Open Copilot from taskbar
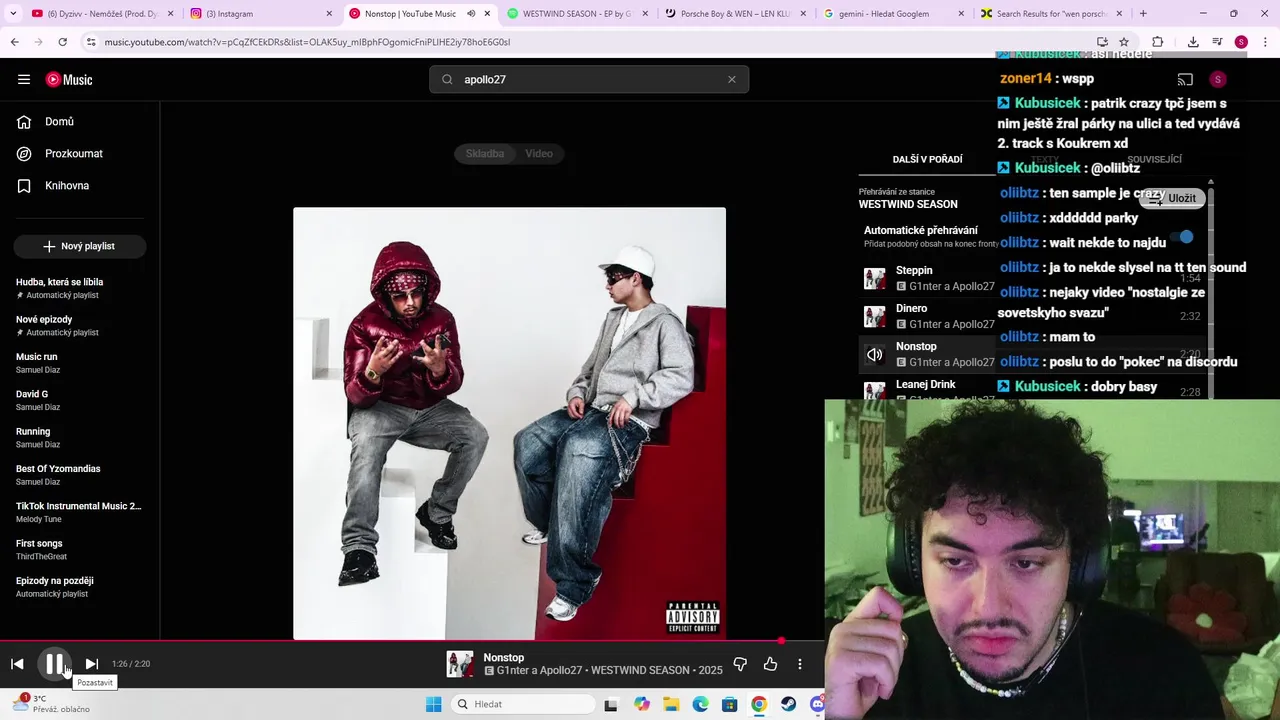Viewport: 1280px width, 720px height. 641,704
